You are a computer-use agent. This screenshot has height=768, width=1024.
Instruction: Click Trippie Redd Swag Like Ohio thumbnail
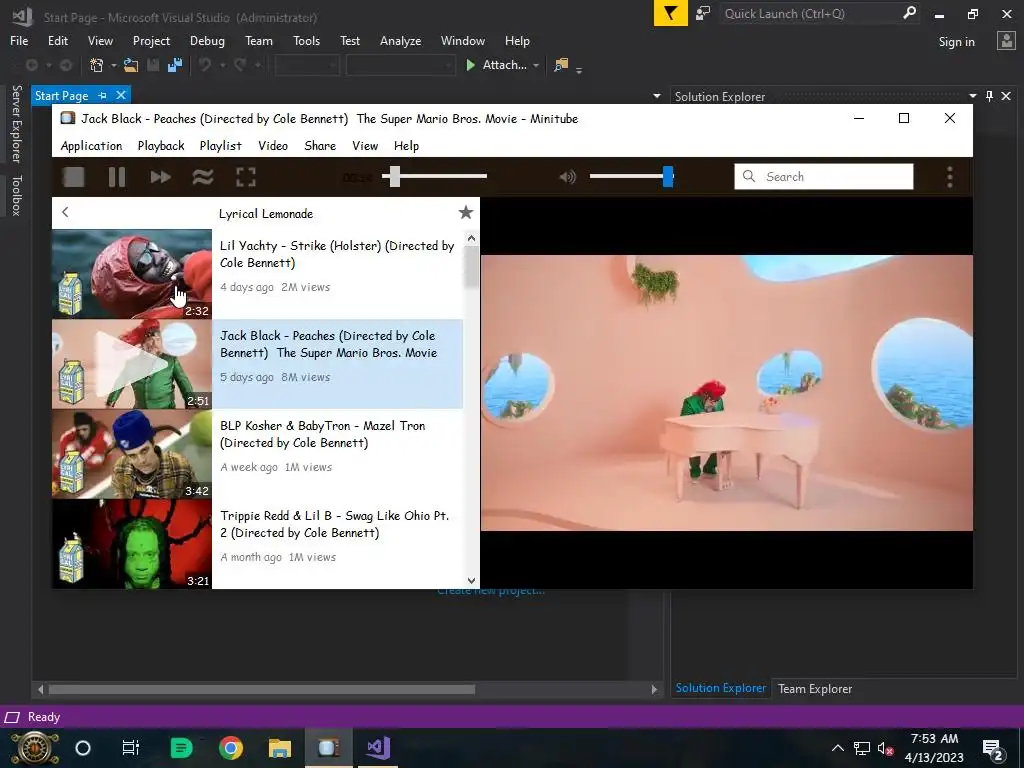tap(132, 544)
